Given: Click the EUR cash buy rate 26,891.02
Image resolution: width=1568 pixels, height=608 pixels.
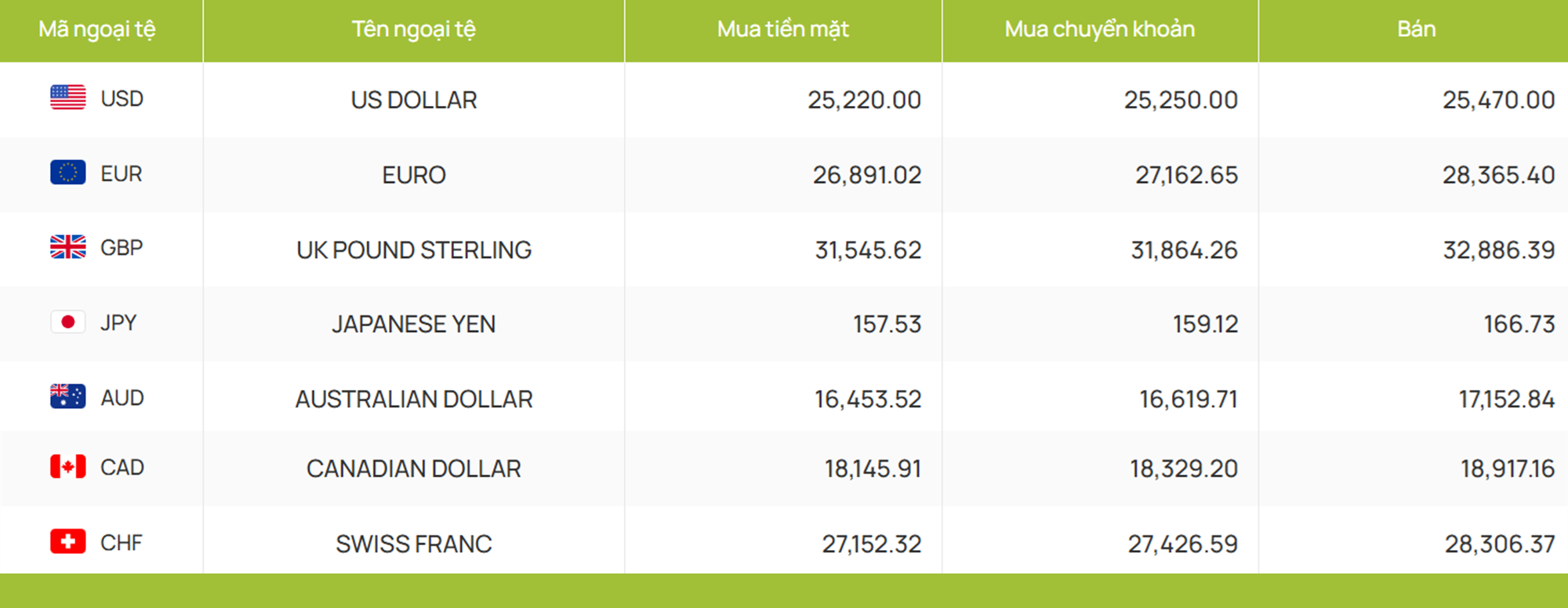Looking at the screenshot, I should point(867,175).
